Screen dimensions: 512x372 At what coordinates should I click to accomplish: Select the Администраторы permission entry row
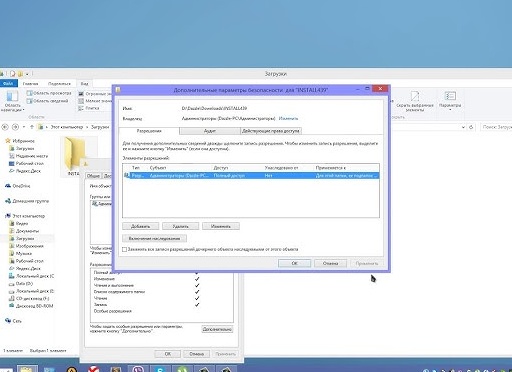(x=251, y=175)
